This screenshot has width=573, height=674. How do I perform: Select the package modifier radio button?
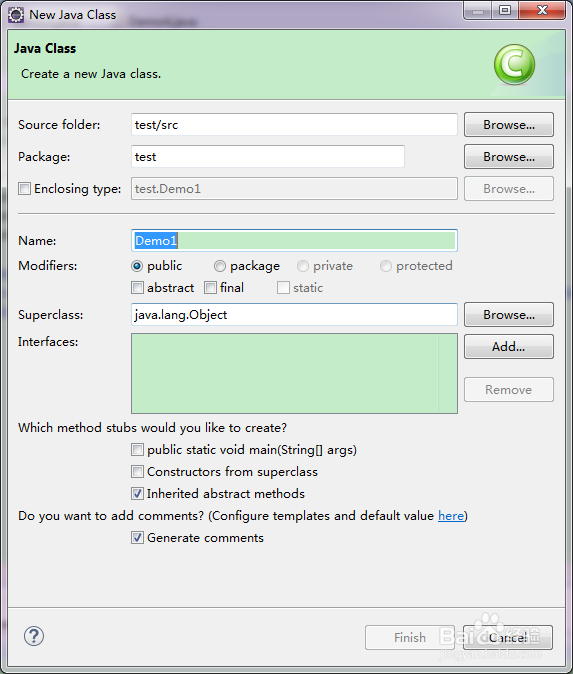(x=220, y=267)
